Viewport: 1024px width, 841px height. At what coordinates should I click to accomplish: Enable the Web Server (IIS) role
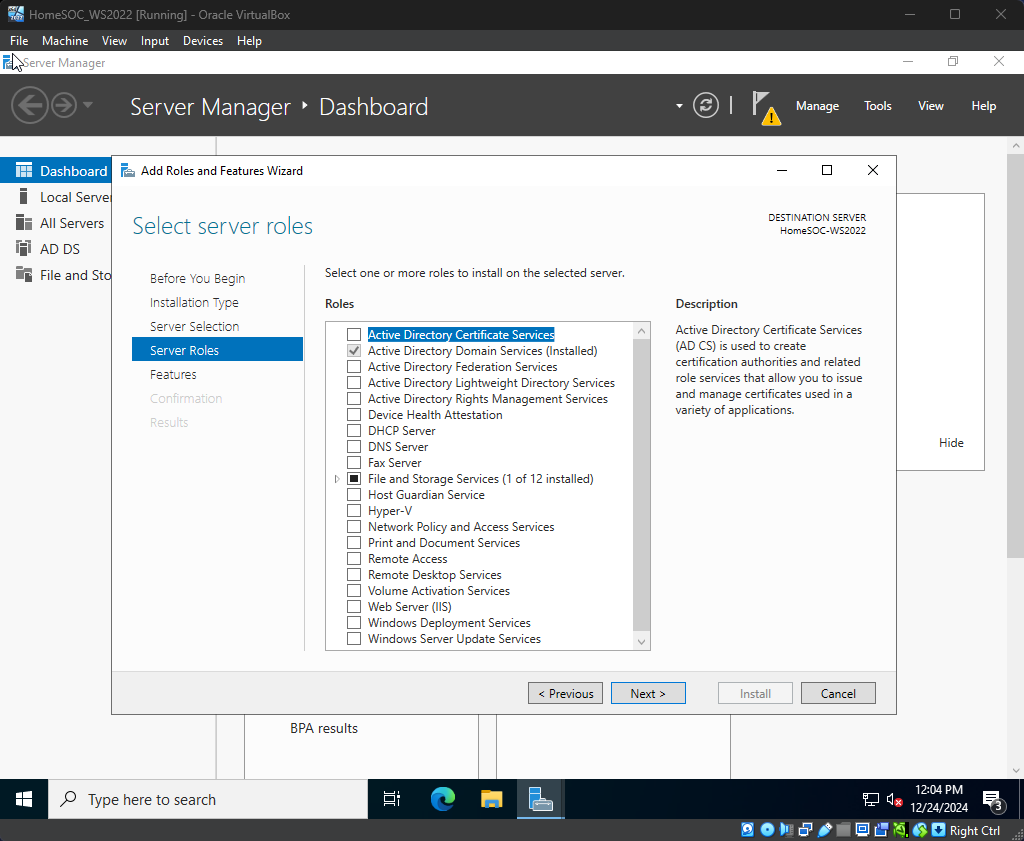pyautogui.click(x=354, y=607)
